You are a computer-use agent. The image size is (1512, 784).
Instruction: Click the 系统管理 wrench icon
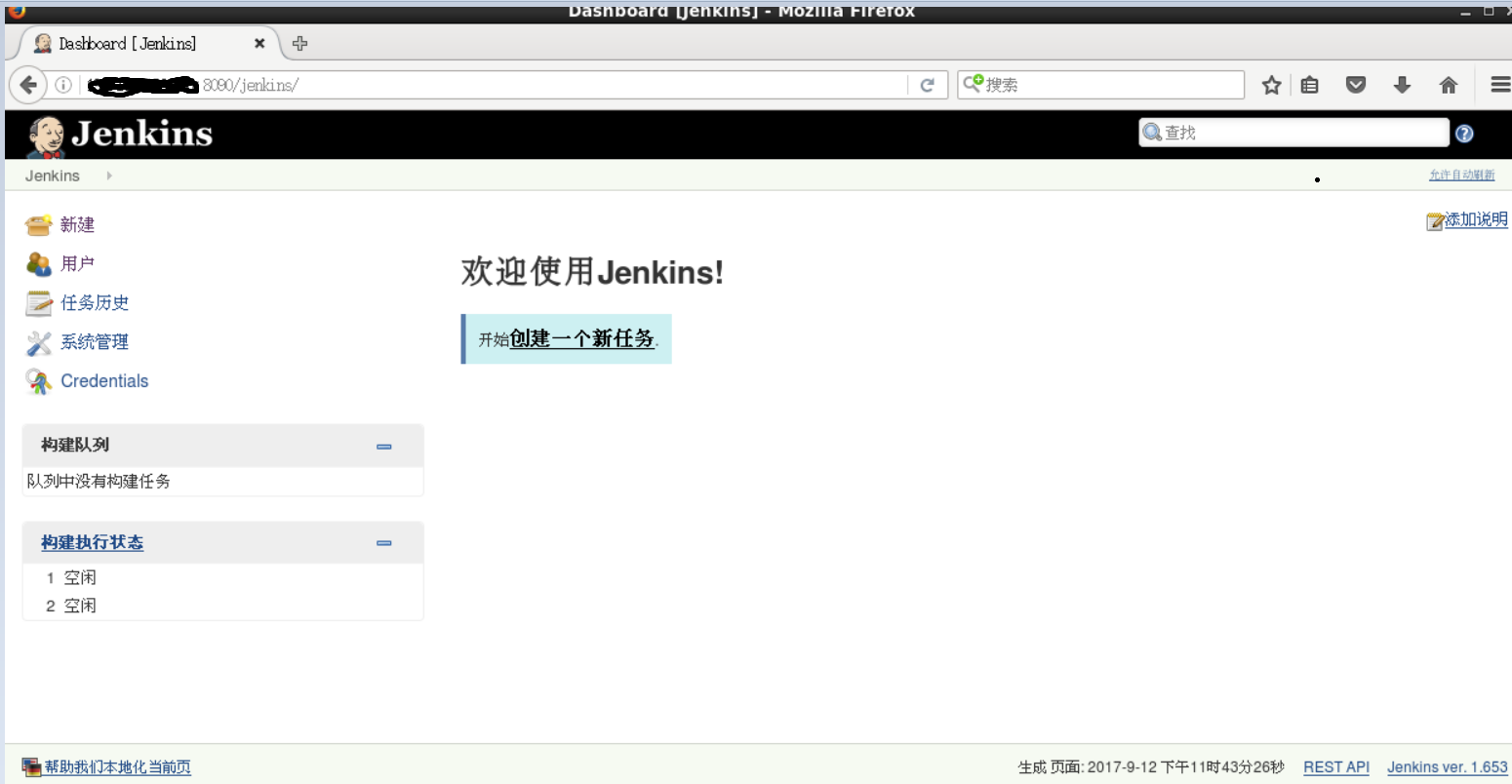click(39, 342)
